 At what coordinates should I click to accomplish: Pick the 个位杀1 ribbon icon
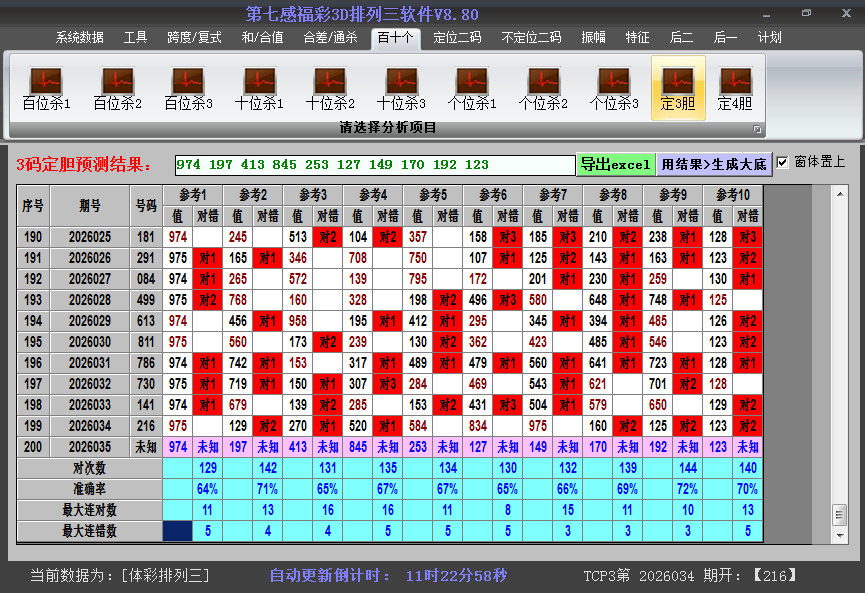tap(472, 88)
